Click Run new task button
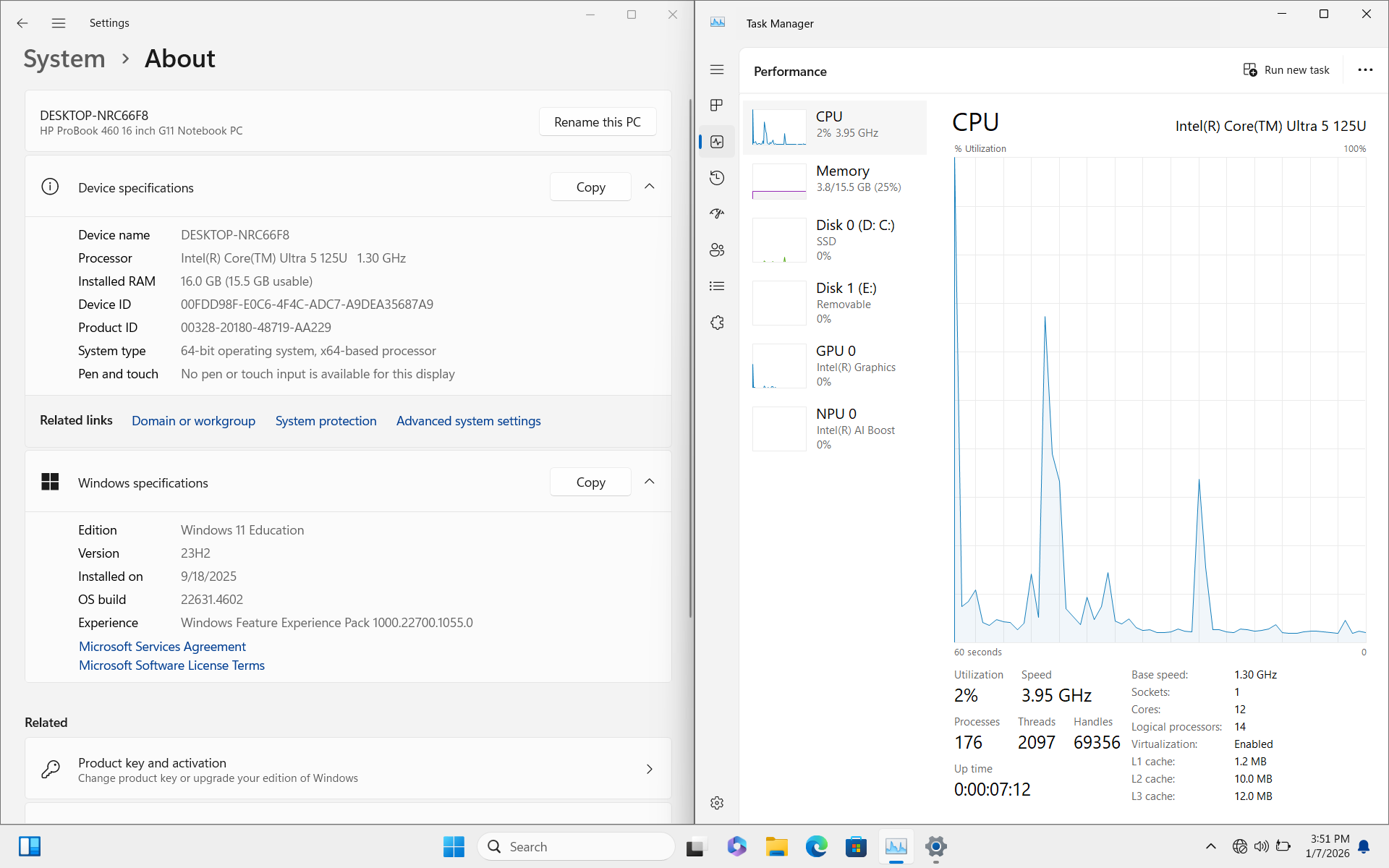Viewport: 1389px width, 868px height. click(1286, 70)
